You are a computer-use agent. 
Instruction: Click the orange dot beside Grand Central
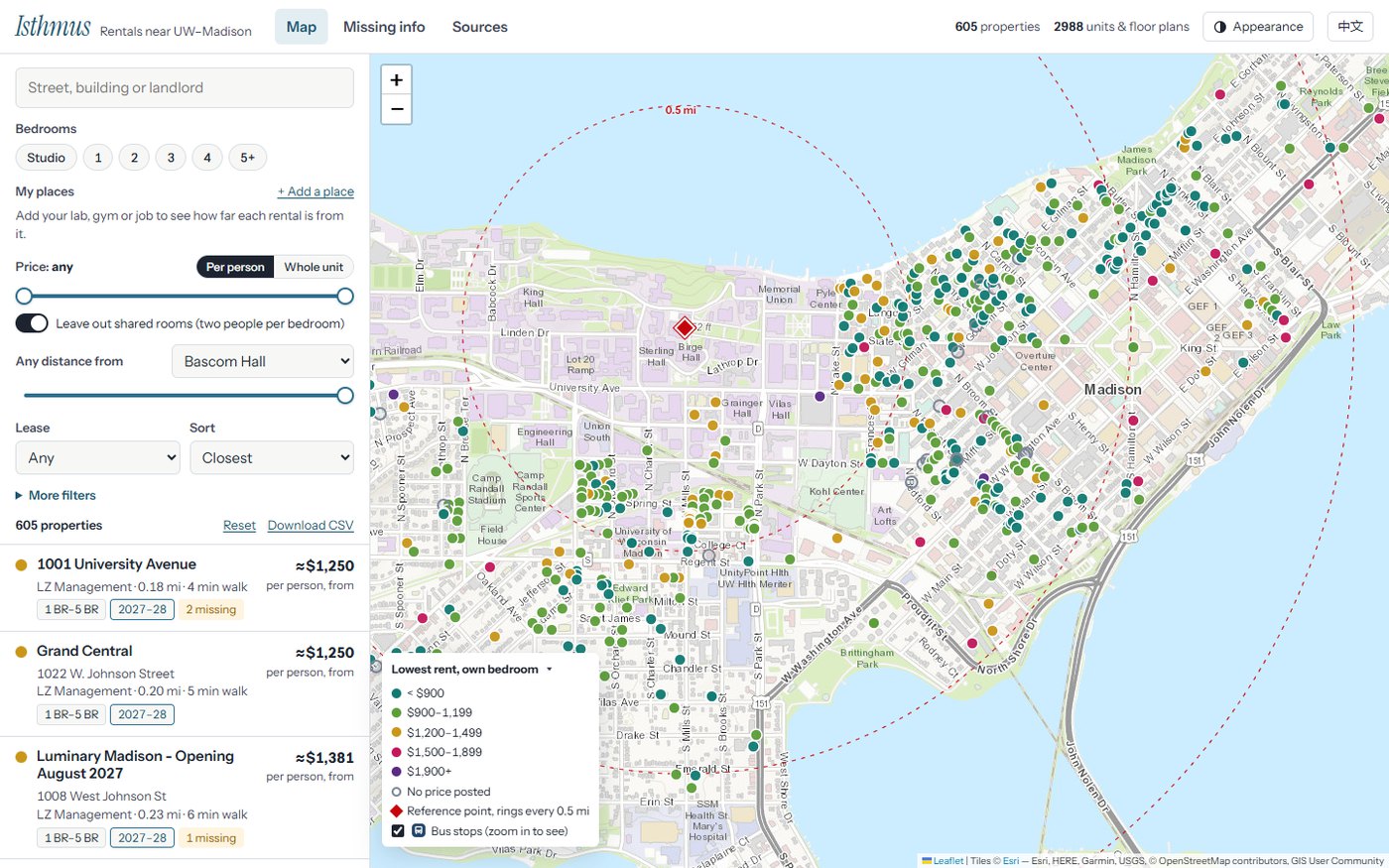pos(22,652)
